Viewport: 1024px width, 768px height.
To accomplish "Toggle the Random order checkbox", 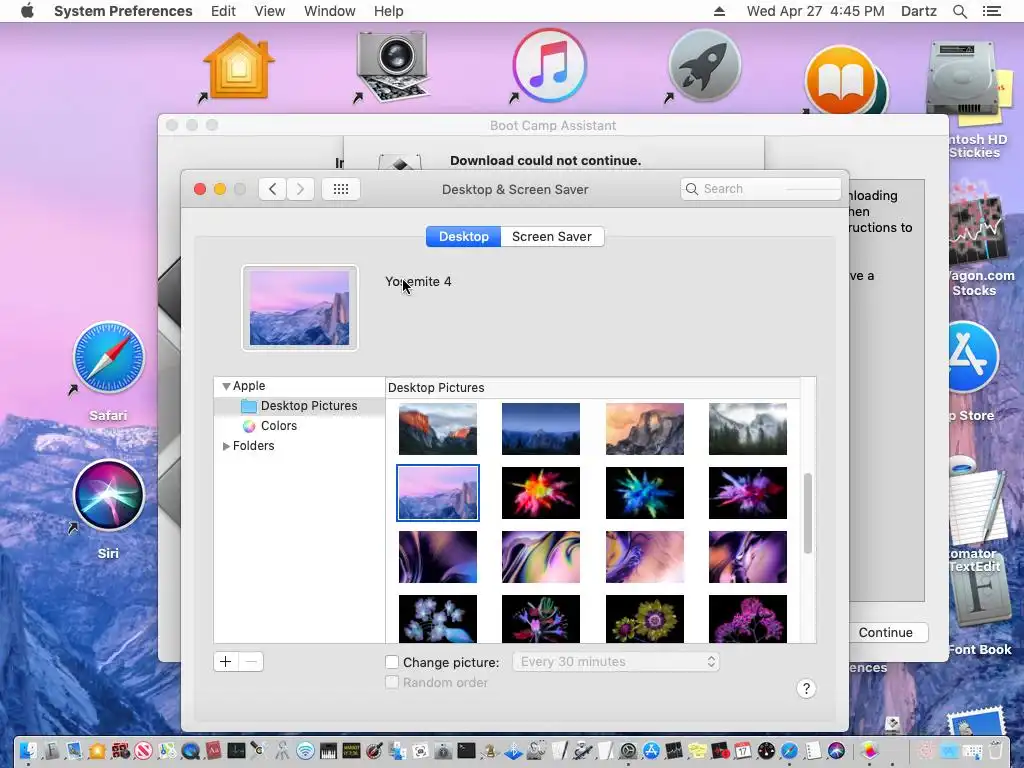I will (x=392, y=682).
